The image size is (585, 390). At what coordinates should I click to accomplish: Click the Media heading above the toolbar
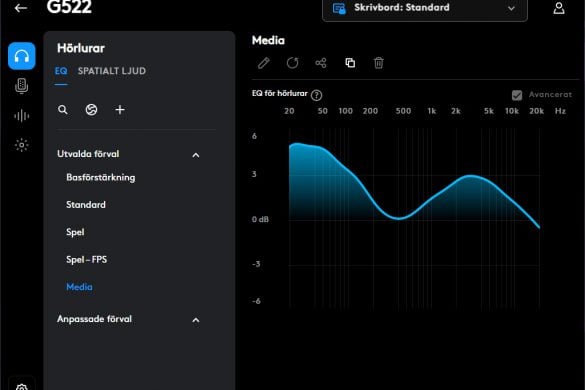pos(268,40)
